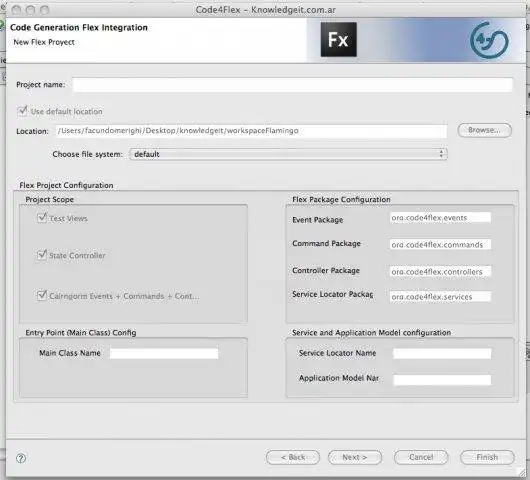This screenshot has width=530, height=480.
Task: Click the Location path field
Action: (251, 131)
